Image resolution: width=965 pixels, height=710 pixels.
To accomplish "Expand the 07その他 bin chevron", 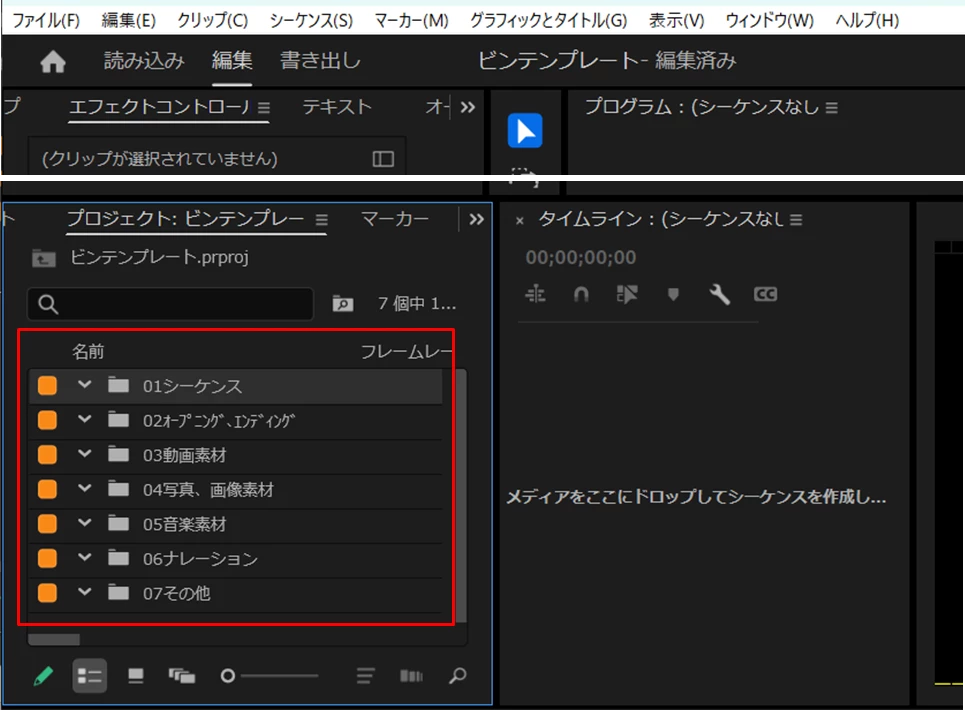I will pos(85,592).
